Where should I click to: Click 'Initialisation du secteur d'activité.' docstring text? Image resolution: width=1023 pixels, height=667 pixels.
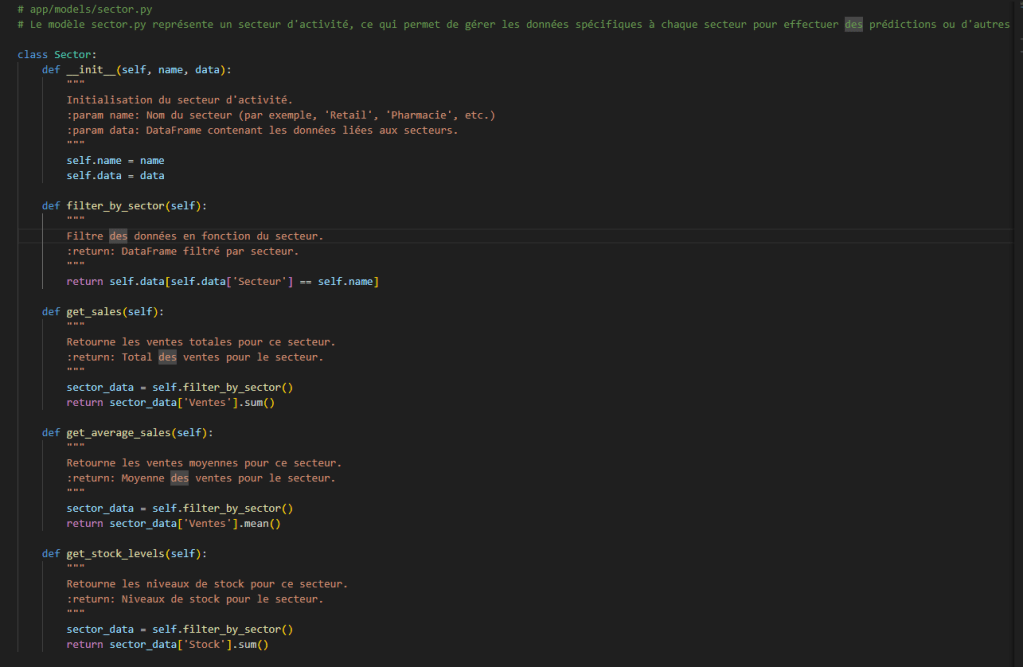179,100
